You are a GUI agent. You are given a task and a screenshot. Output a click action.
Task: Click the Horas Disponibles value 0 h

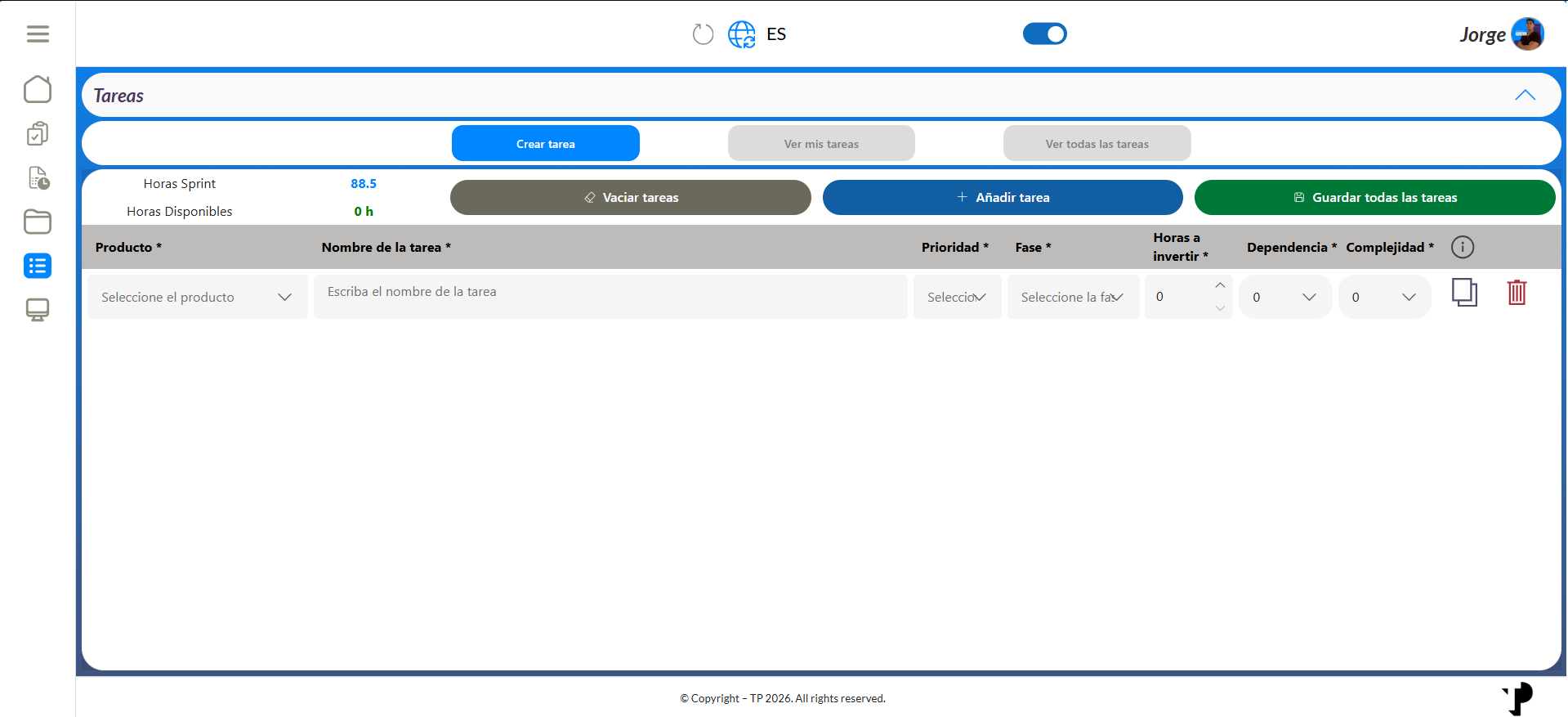tap(364, 212)
